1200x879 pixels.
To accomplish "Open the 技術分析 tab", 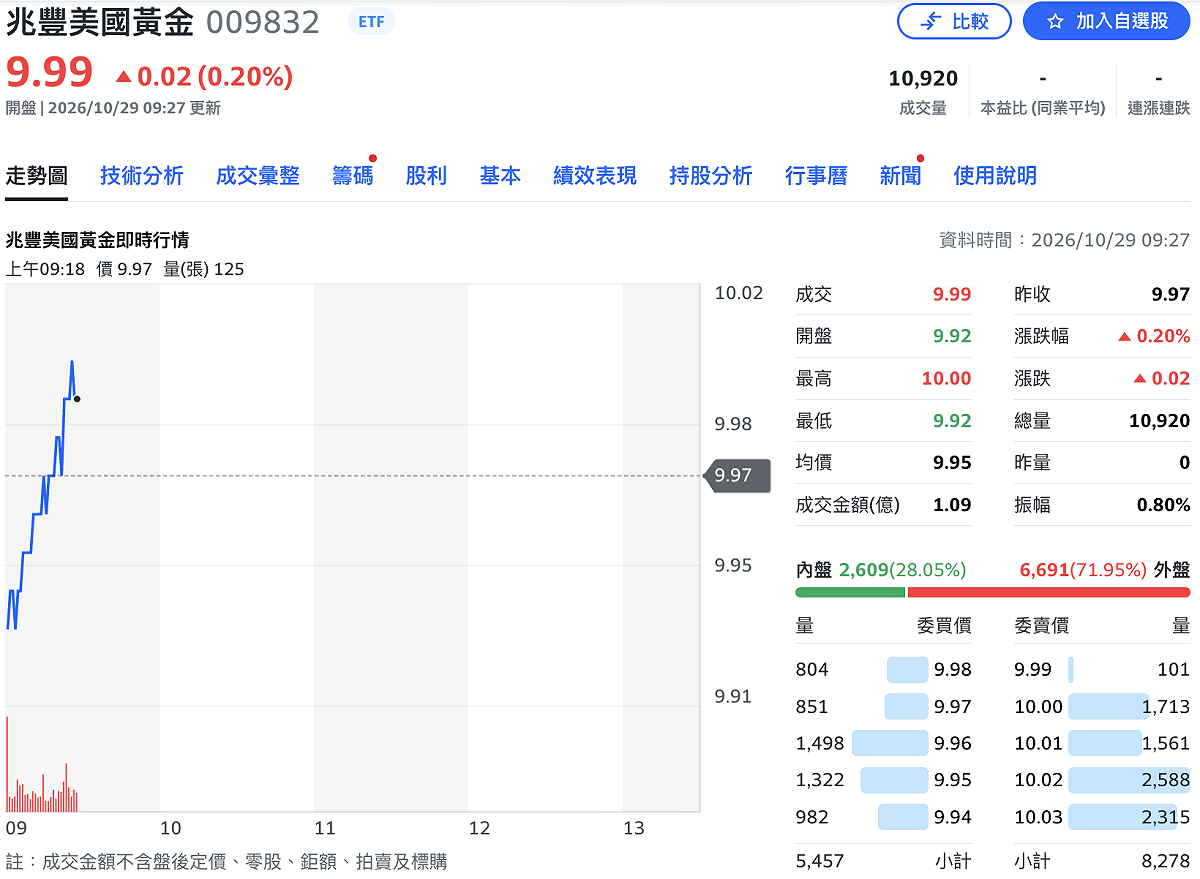I will click(142, 176).
